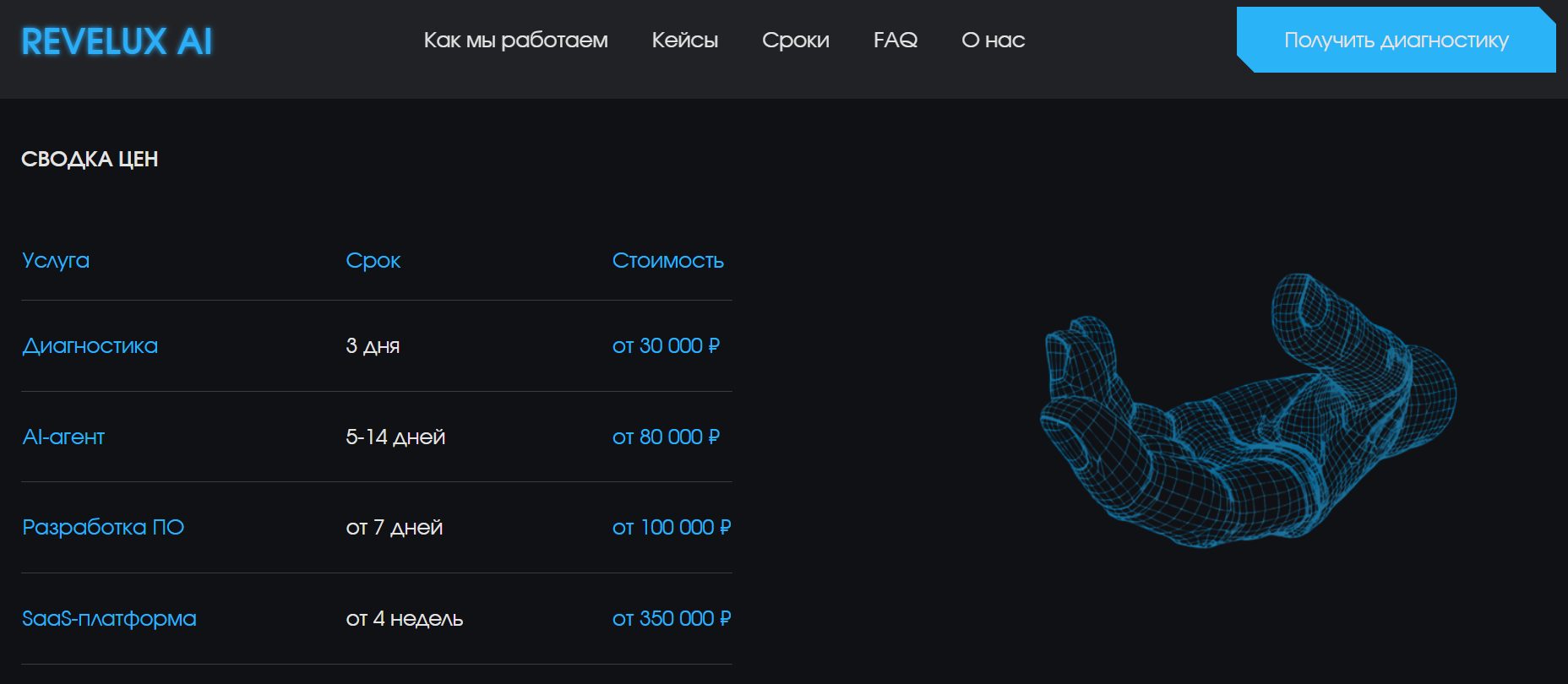Open the «Как мы работаем» menu item

click(x=515, y=41)
